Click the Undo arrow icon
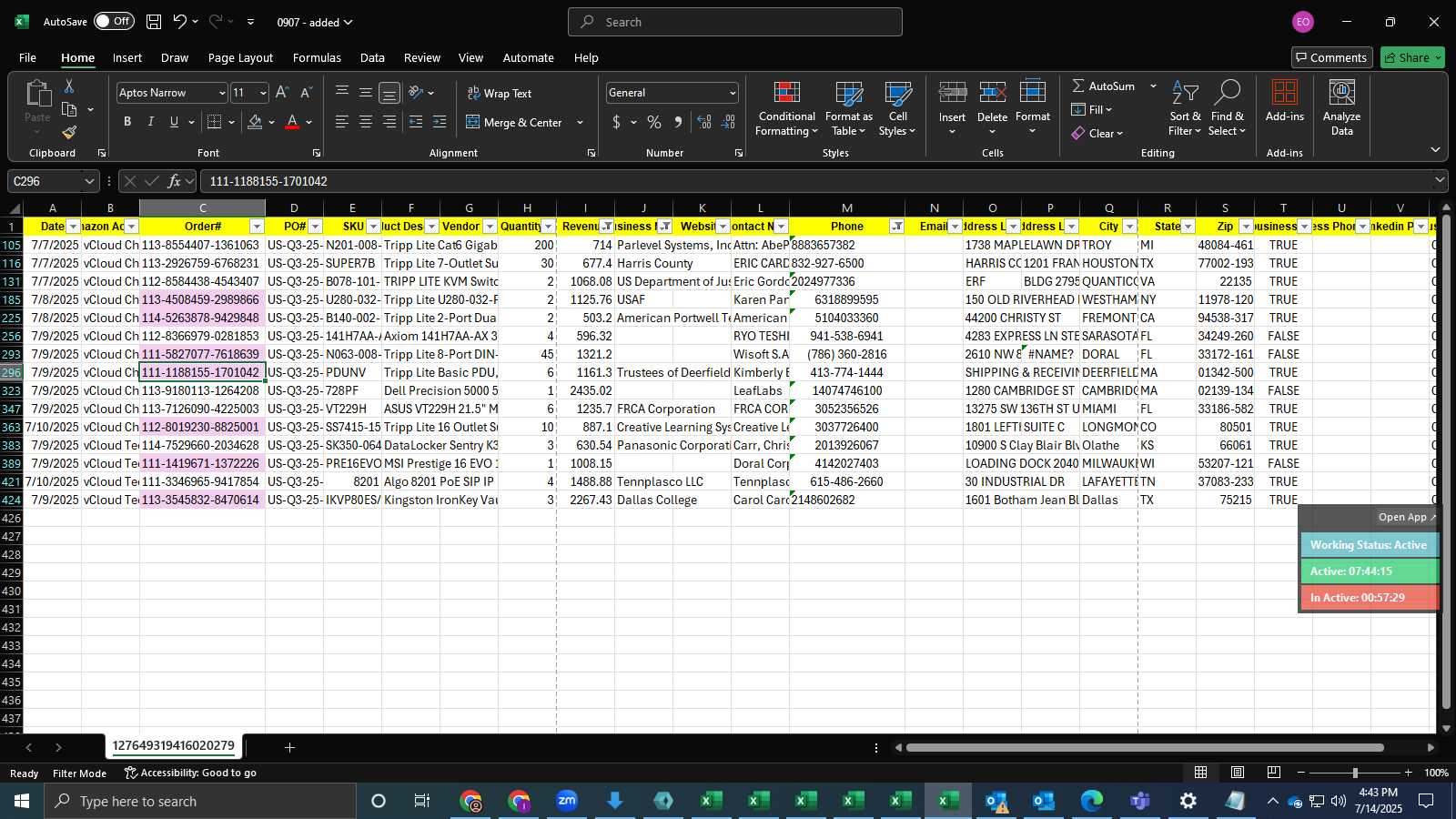Image resolution: width=1456 pixels, height=819 pixels. pyautogui.click(x=180, y=22)
